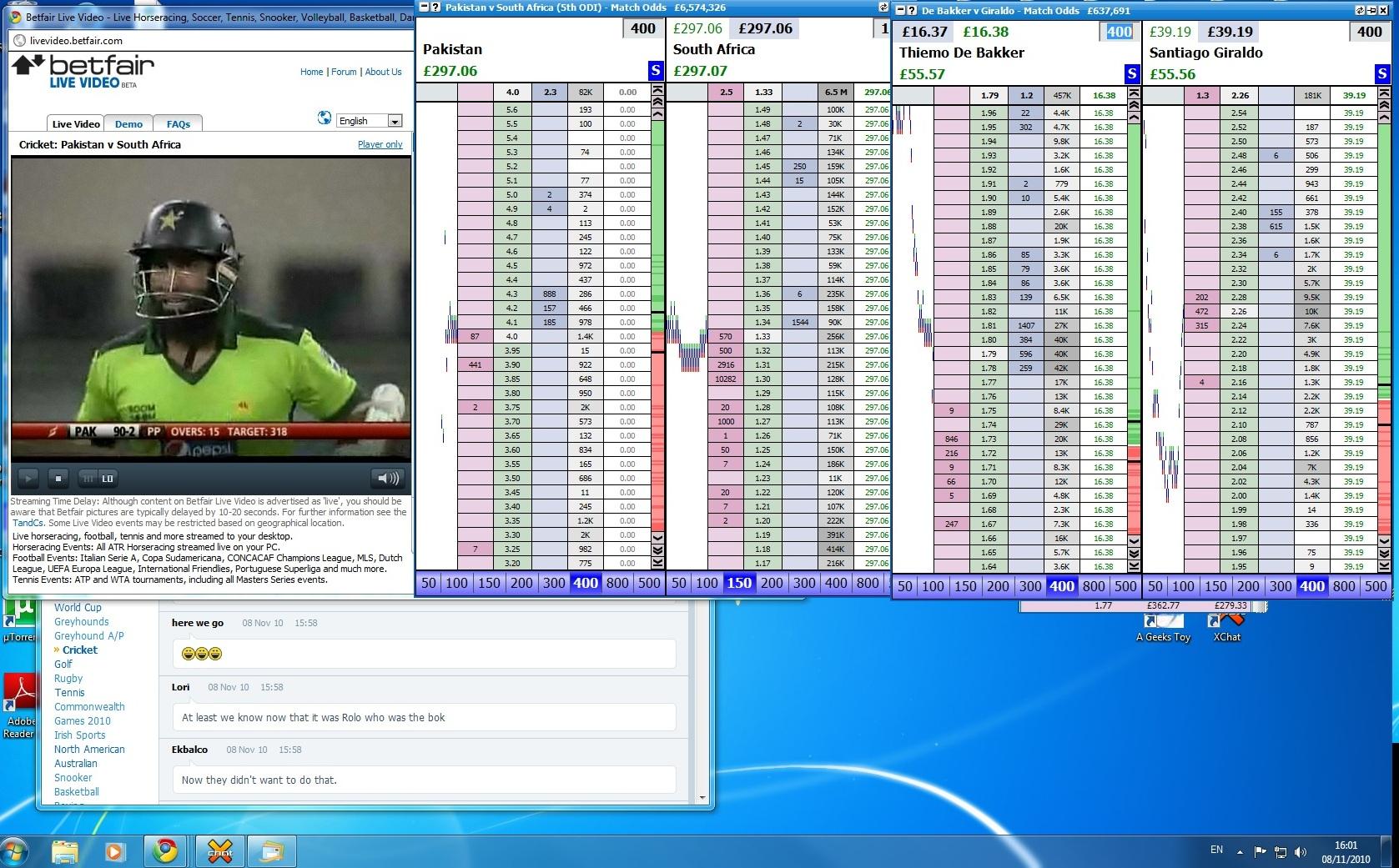
Task: Select the 150 stake on the South Africa ladder
Action: click(x=739, y=583)
